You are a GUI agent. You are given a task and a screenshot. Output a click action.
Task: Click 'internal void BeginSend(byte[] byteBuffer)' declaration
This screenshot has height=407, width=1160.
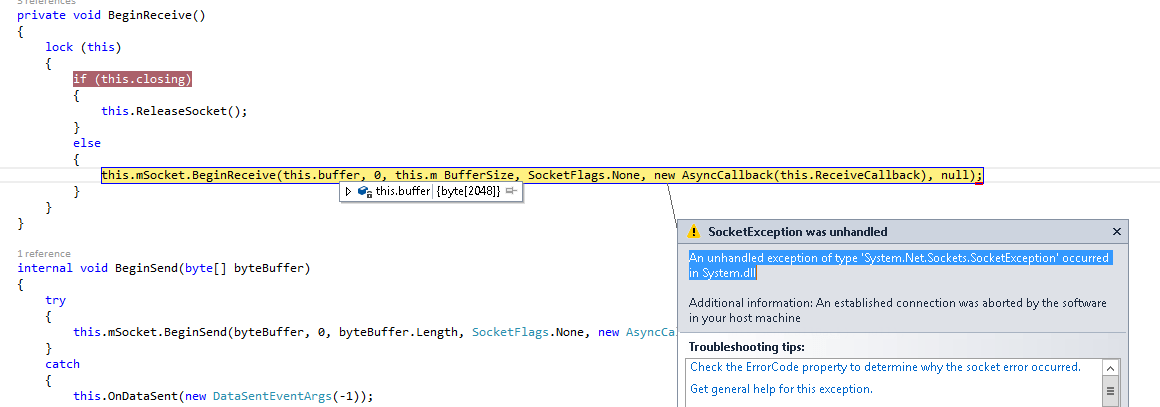(x=163, y=268)
